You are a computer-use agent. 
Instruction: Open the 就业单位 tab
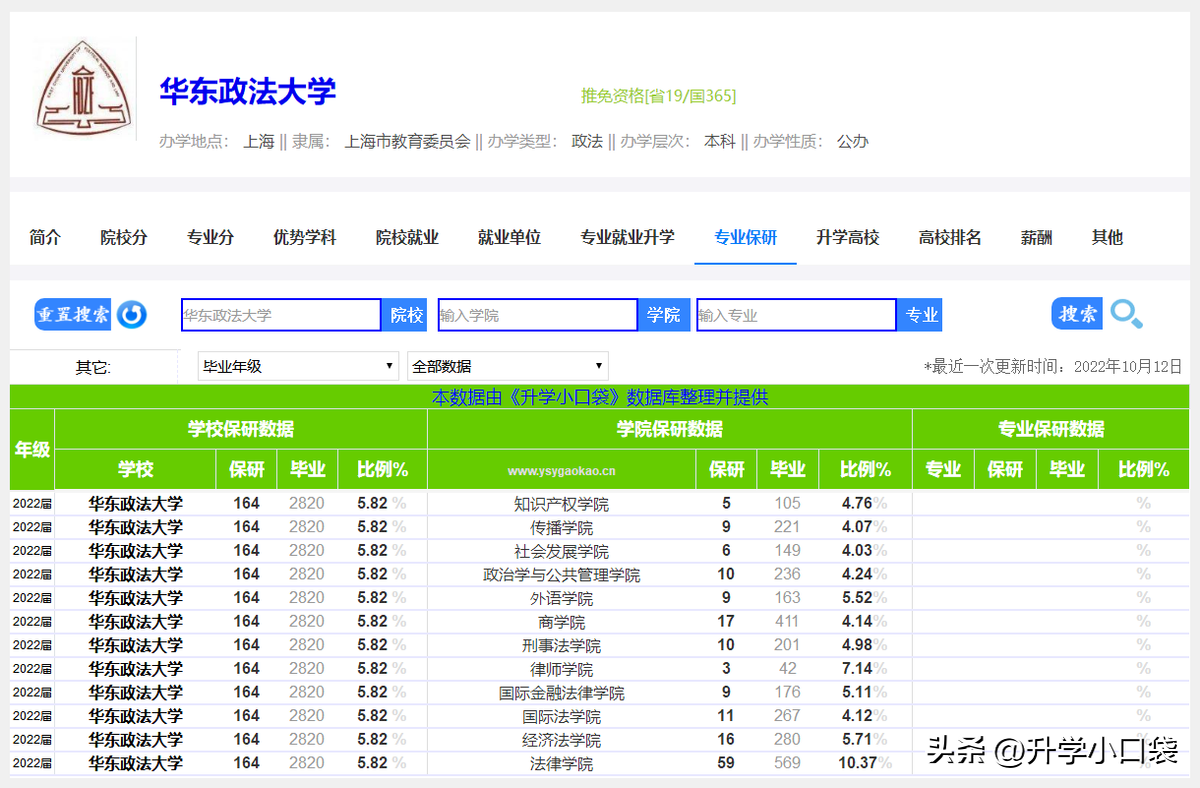pyautogui.click(x=509, y=237)
